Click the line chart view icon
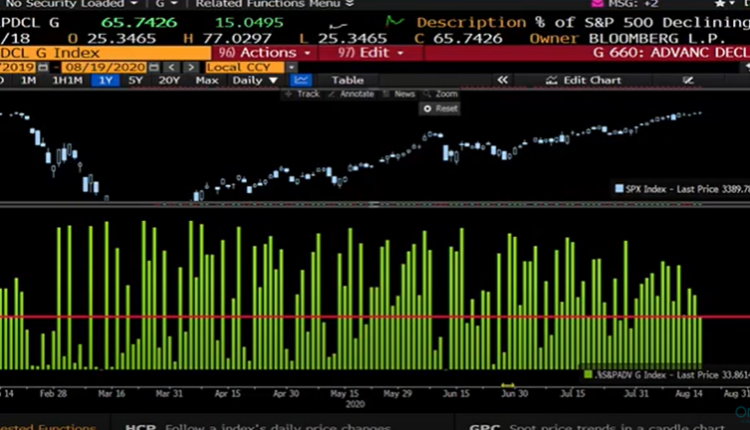The width and height of the screenshot is (750, 430). pos(302,80)
